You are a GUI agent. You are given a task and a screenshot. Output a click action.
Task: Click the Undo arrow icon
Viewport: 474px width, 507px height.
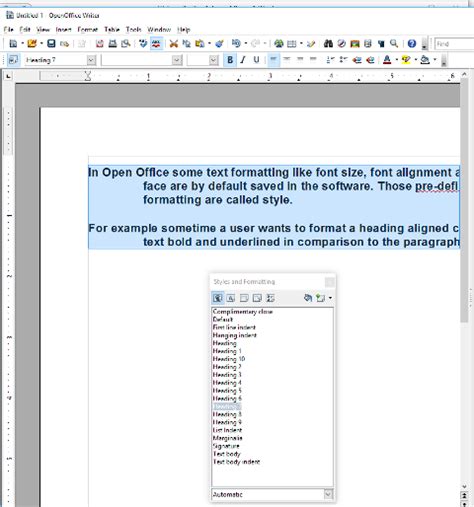pyautogui.click(x=236, y=43)
